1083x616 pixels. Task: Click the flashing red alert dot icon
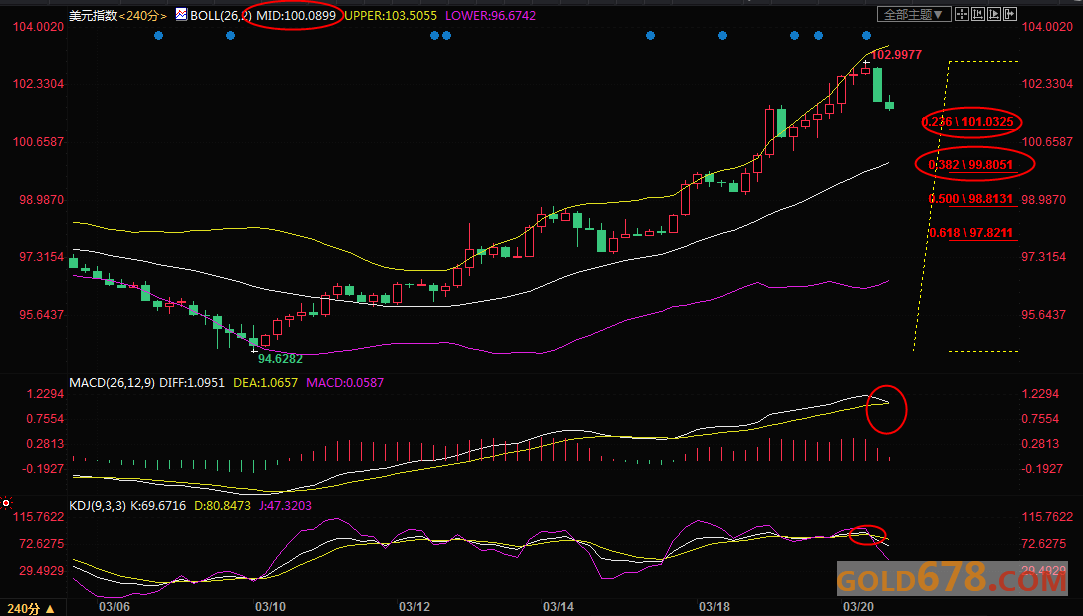(6, 503)
